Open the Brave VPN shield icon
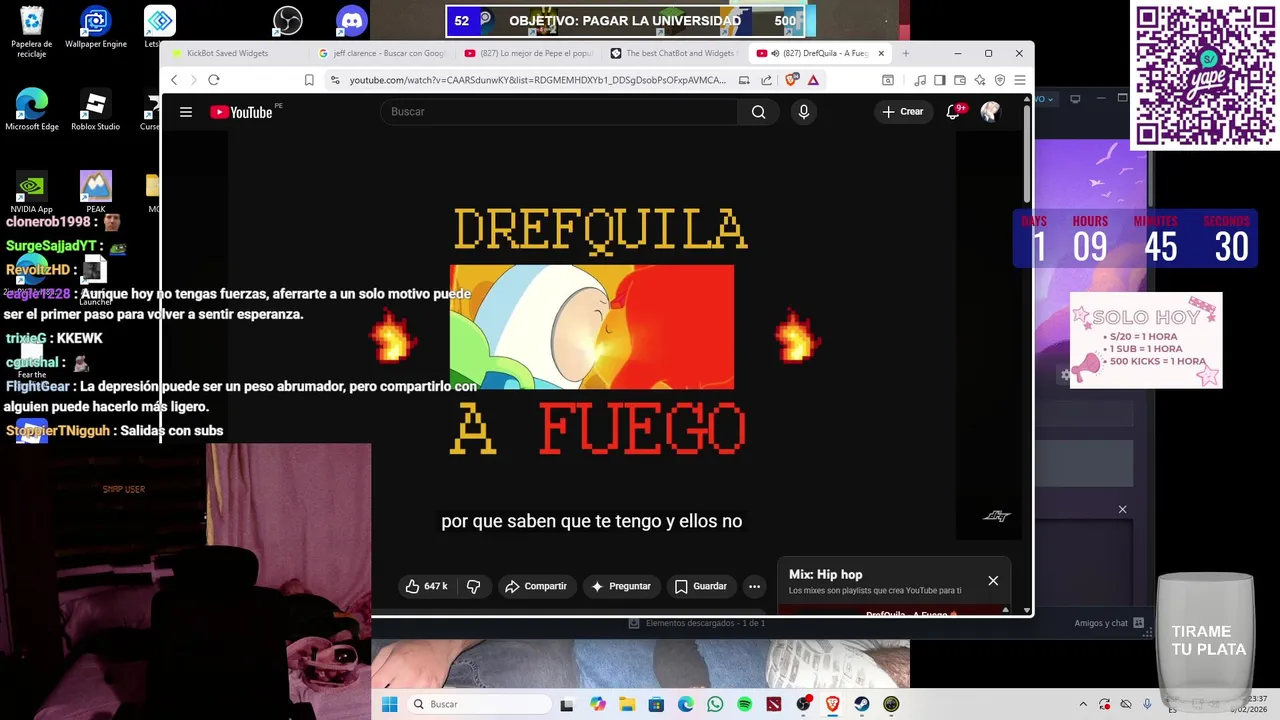Viewport: 1280px width, 720px height. pos(999,80)
